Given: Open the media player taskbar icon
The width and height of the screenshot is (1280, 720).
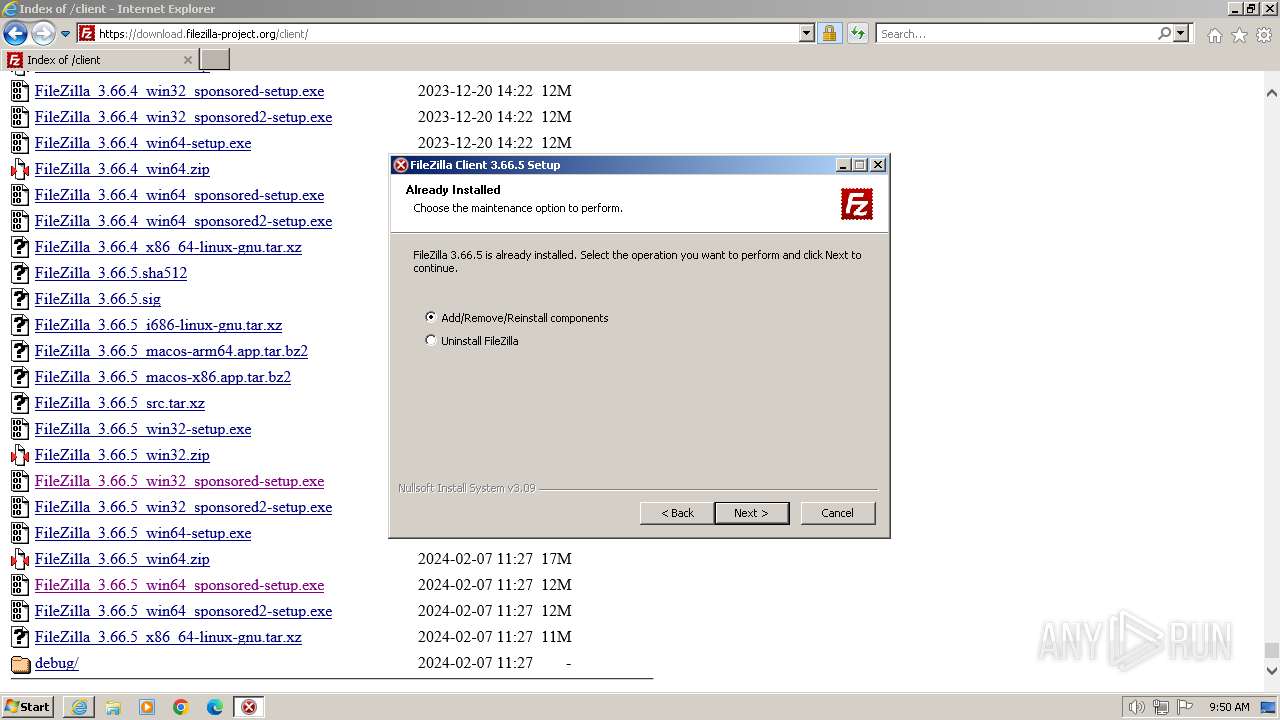Looking at the screenshot, I should pyautogui.click(x=147, y=707).
